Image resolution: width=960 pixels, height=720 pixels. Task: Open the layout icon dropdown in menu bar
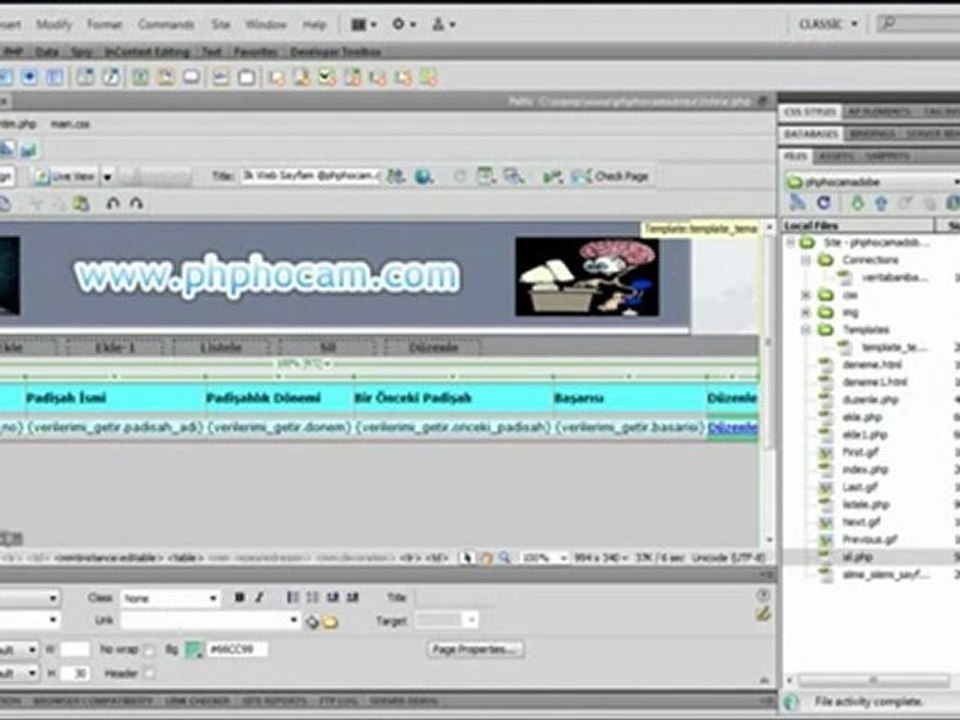[x=364, y=24]
